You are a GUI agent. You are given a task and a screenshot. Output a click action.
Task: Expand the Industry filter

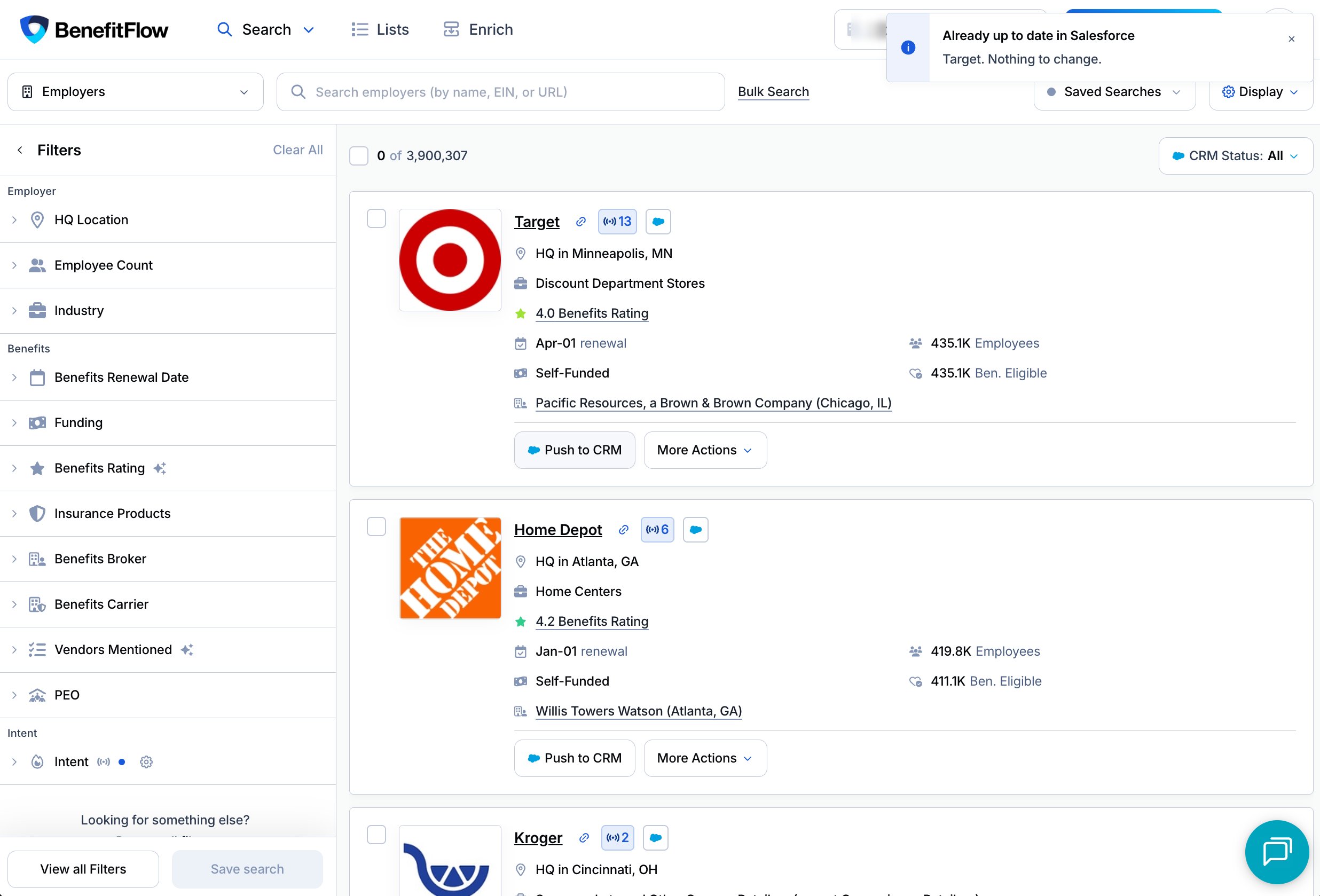pos(168,311)
